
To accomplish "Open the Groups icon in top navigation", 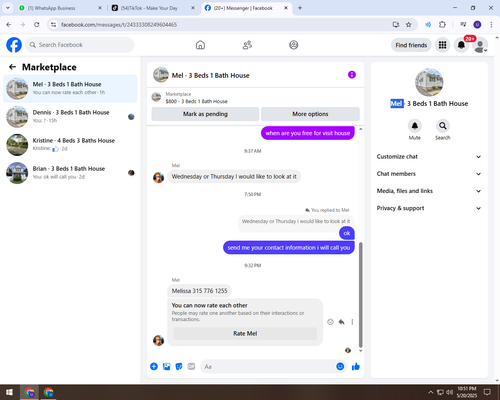I will 294,45.
